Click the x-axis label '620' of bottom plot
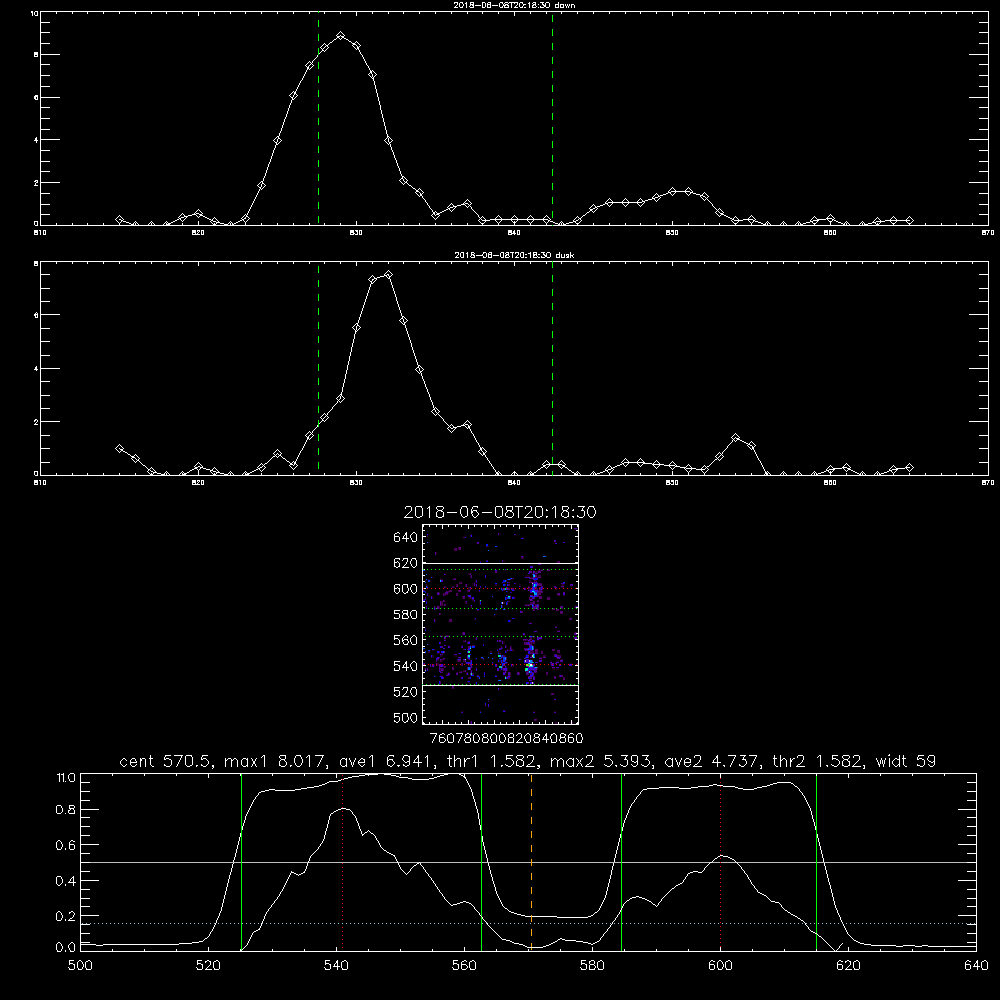This screenshot has height=1000, width=1000. (848, 966)
